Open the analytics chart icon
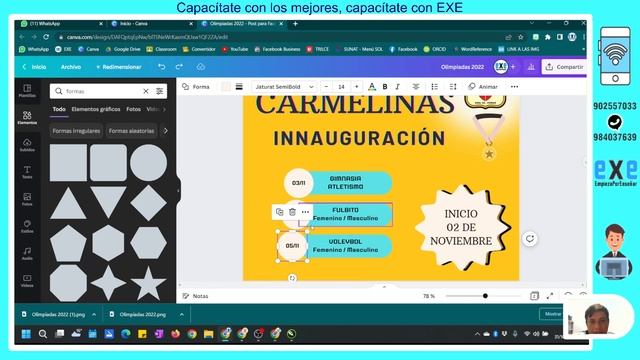The width and height of the screenshot is (640, 360). pyautogui.click(x=531, y=67)
